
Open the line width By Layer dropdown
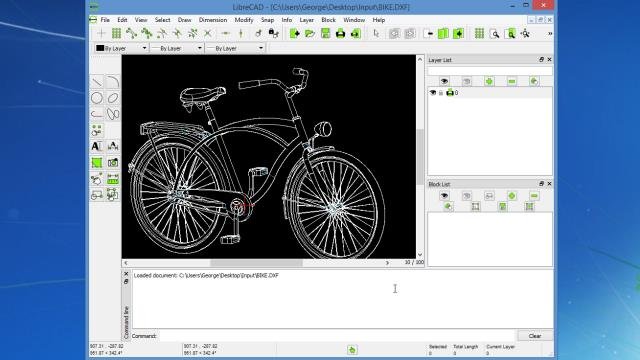176,48
